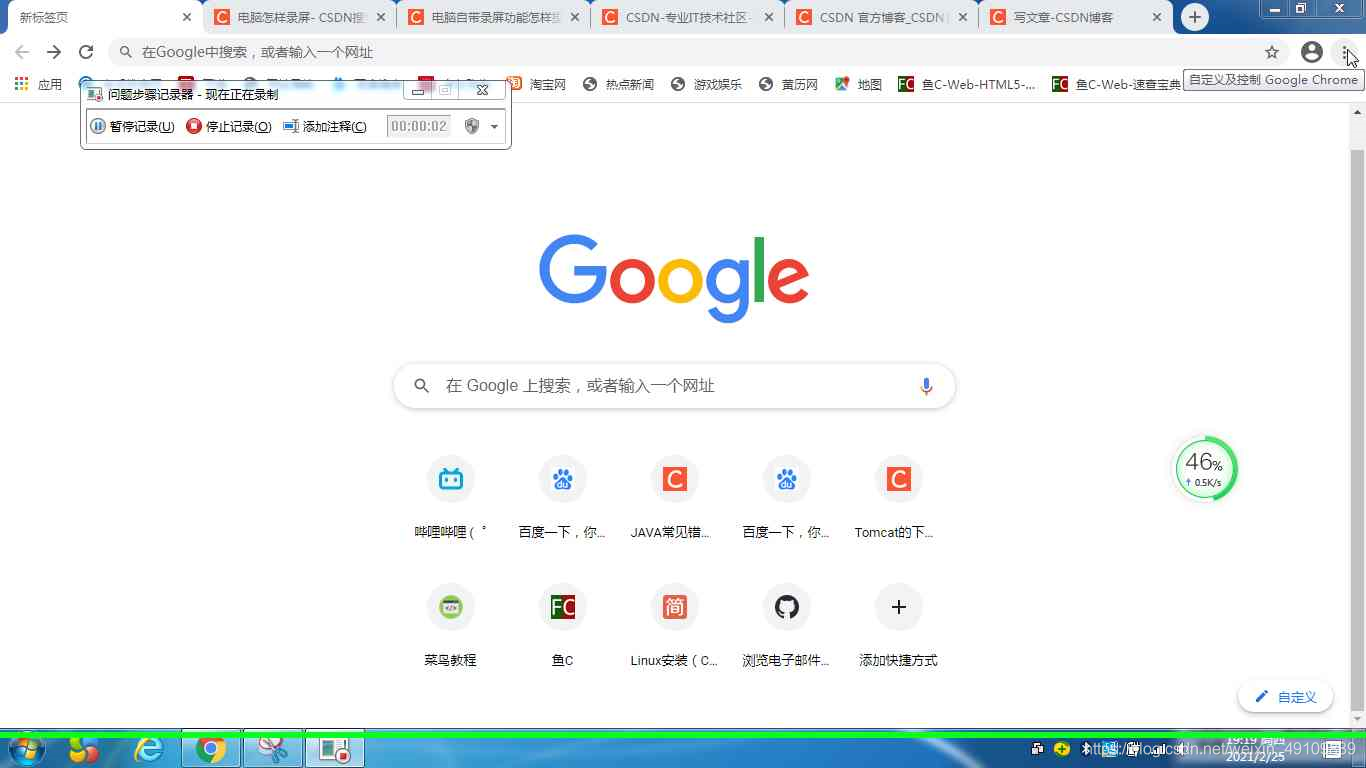This screenshot has width=1366, height=768.
Task: Click 添加快捷方式 plus button
Action: (x=899, y=607)
